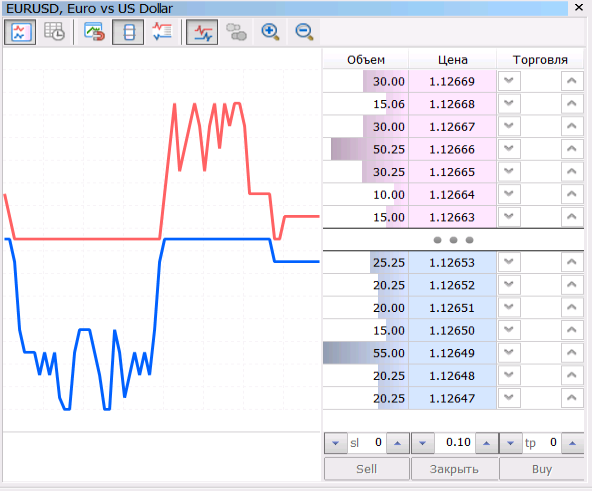Click up chevron in the 1.12669 row
Viewport: 592px width, 491px height.
572,81
